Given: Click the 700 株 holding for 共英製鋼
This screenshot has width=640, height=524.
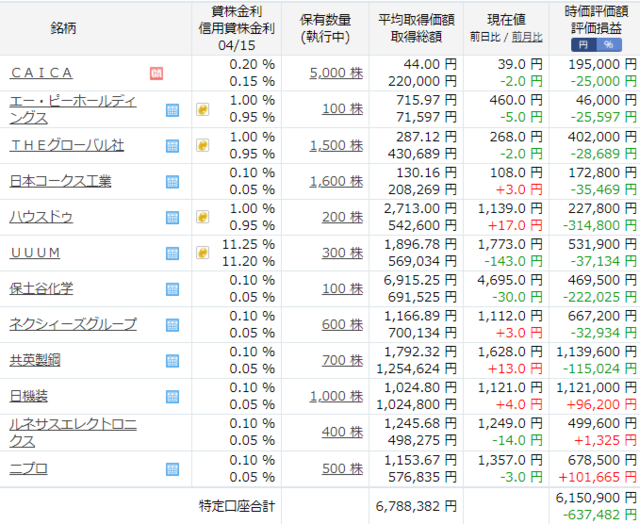Looking at the screenshot, I should 342,360.
